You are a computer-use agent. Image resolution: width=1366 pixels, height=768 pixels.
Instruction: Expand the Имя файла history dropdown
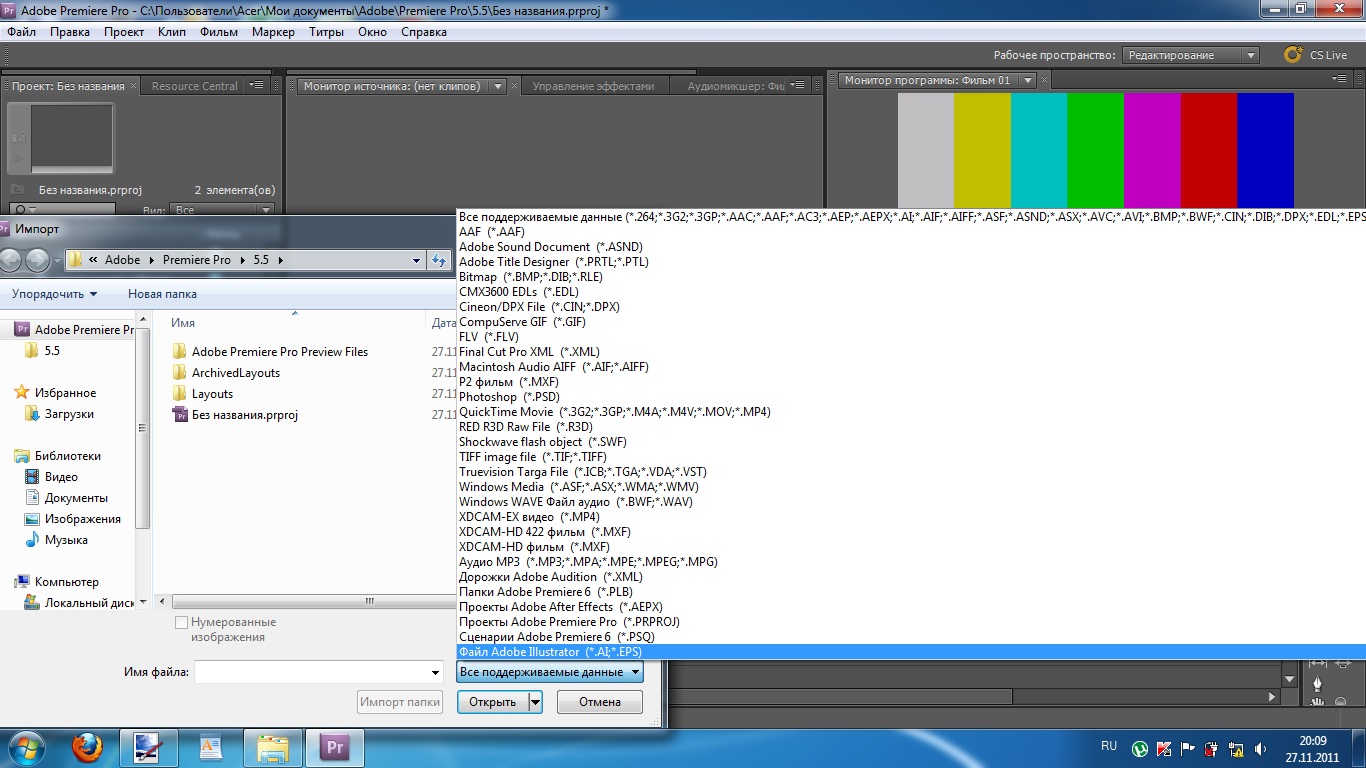tap(434, 672)
